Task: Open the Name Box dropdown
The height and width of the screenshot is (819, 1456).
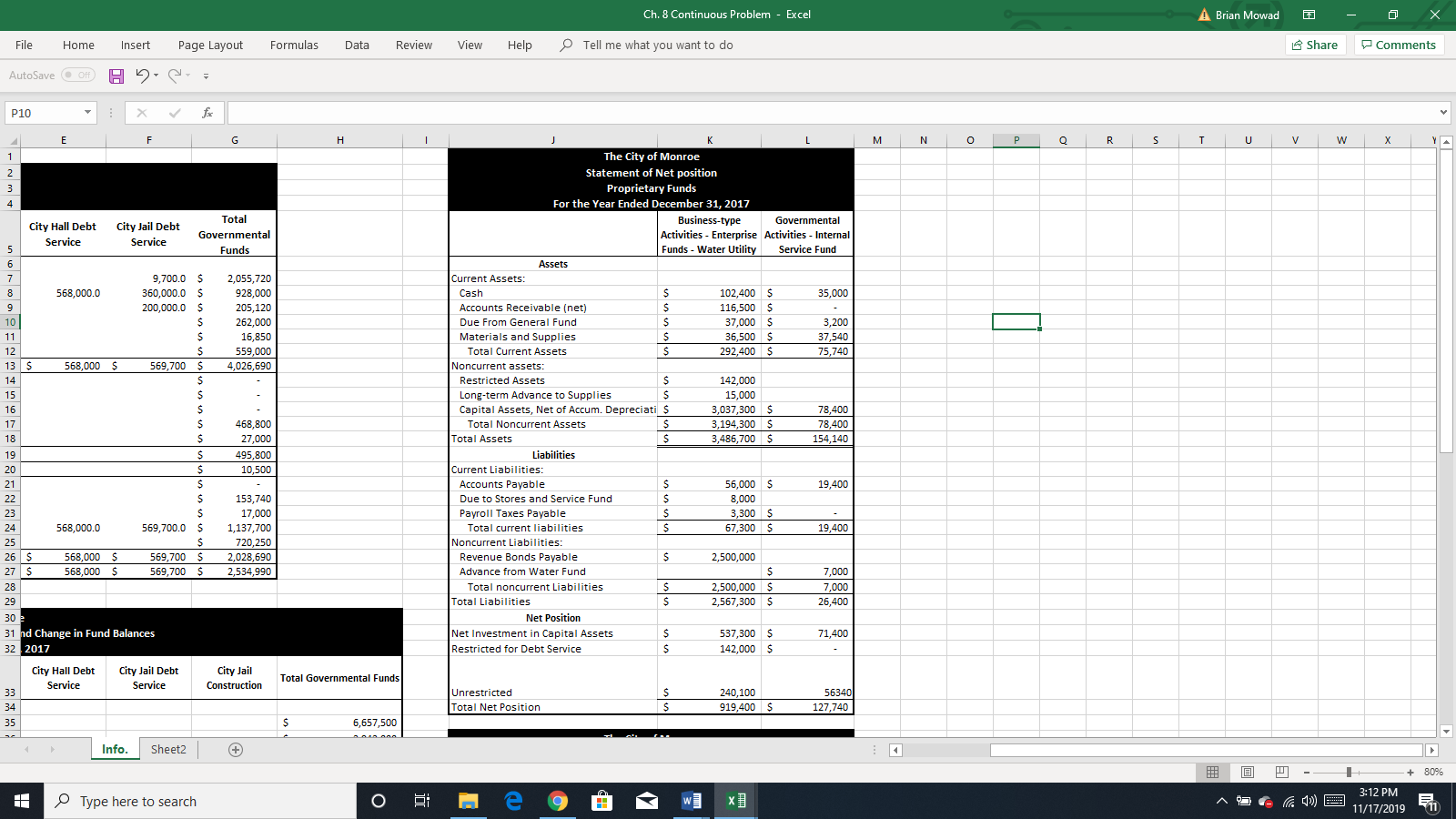Action: [x=86, y=112]
